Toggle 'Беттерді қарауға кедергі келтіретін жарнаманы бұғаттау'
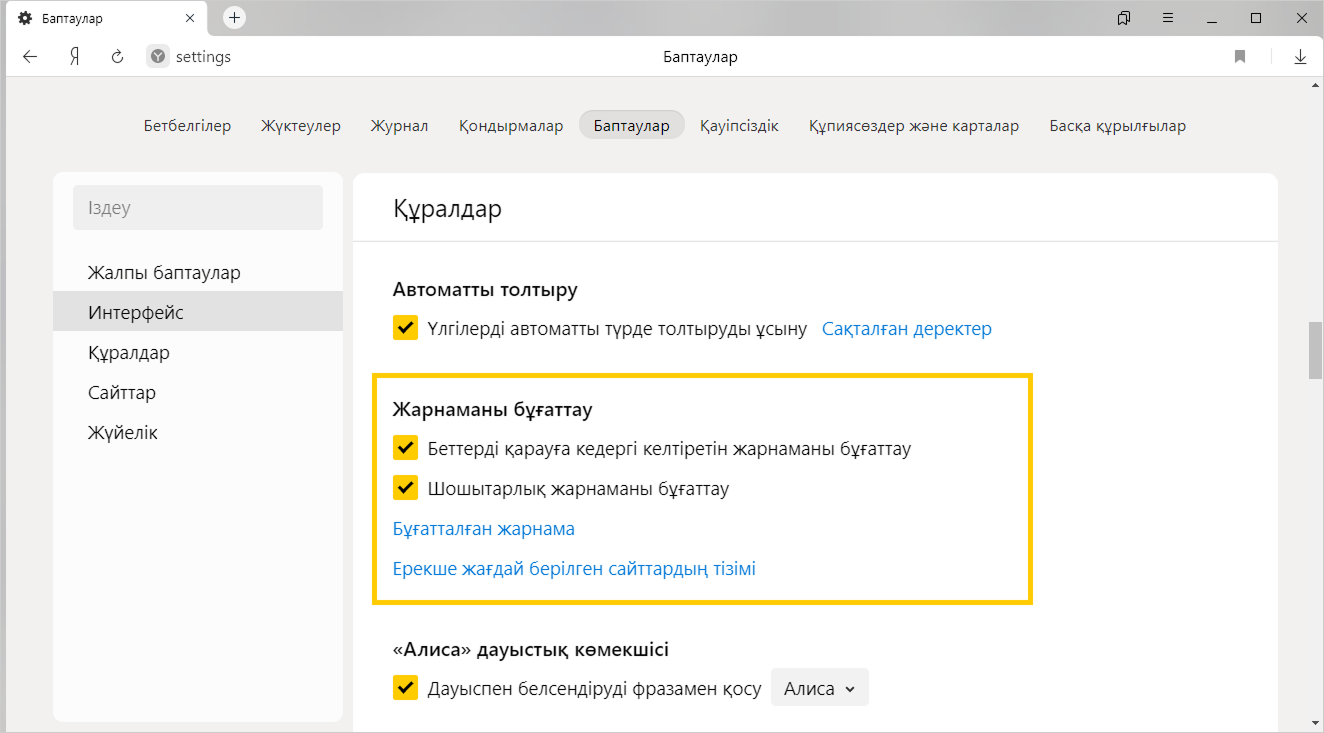Screen dimensions: 1324x733 coord(405,448)
